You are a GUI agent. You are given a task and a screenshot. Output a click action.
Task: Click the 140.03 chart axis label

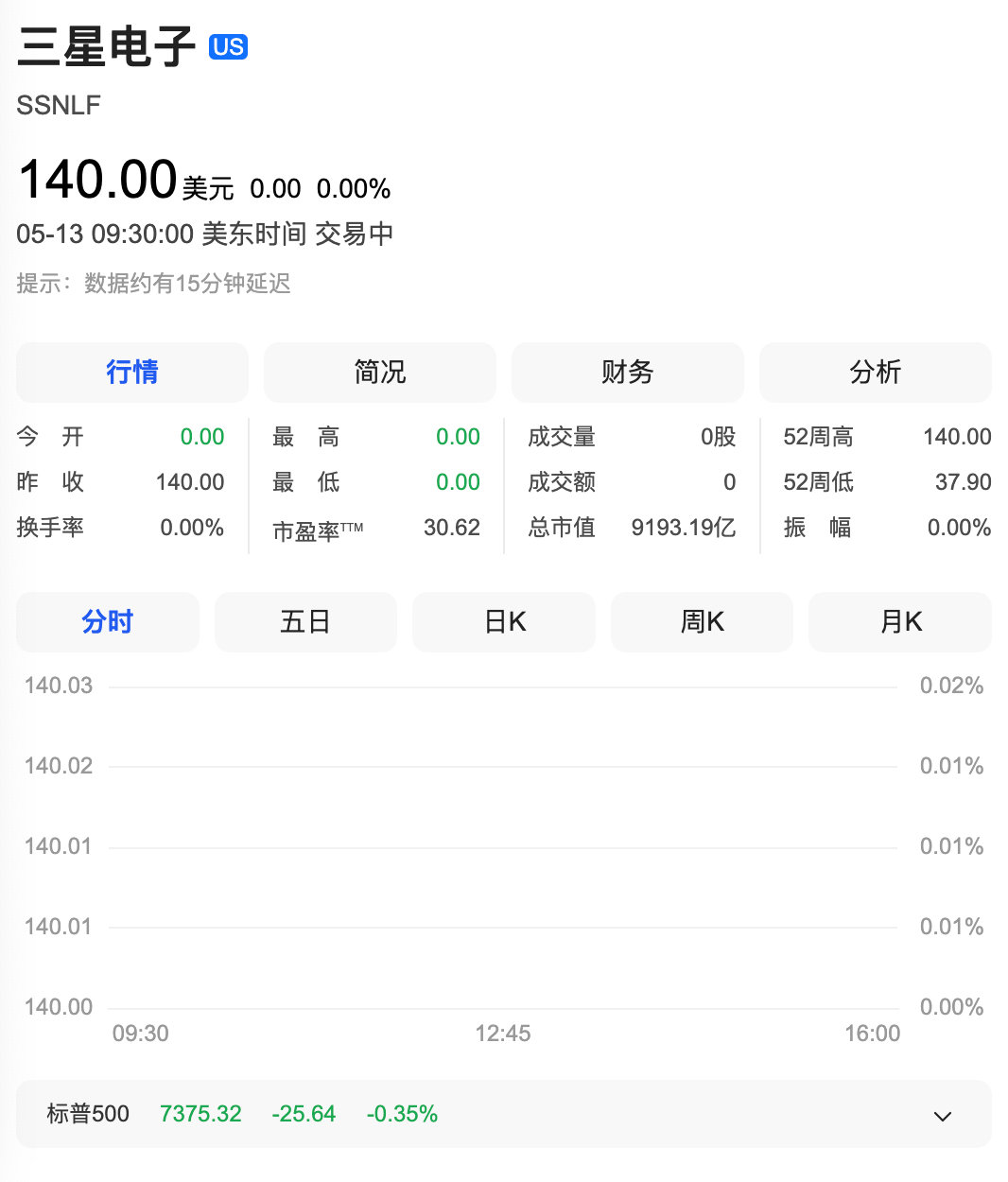pos(59,686)
